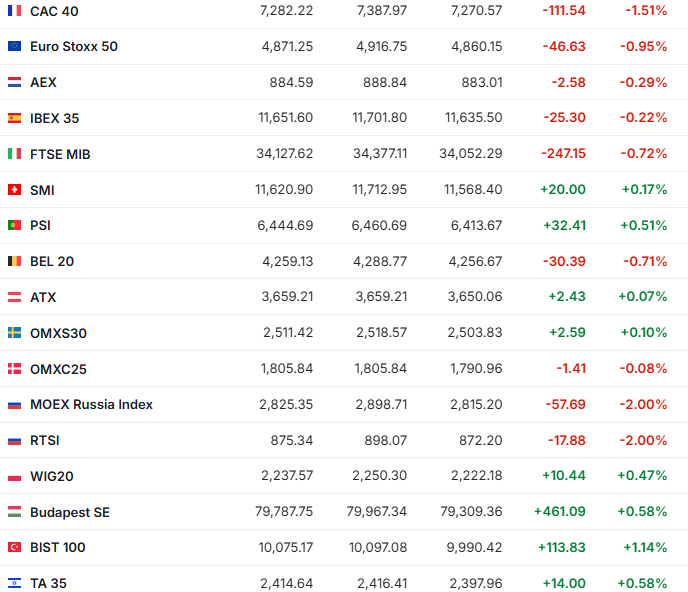This screenshot has width=688, height=592.
Task: Click the Israel flag next to TA 35
Action: (14, 583)
